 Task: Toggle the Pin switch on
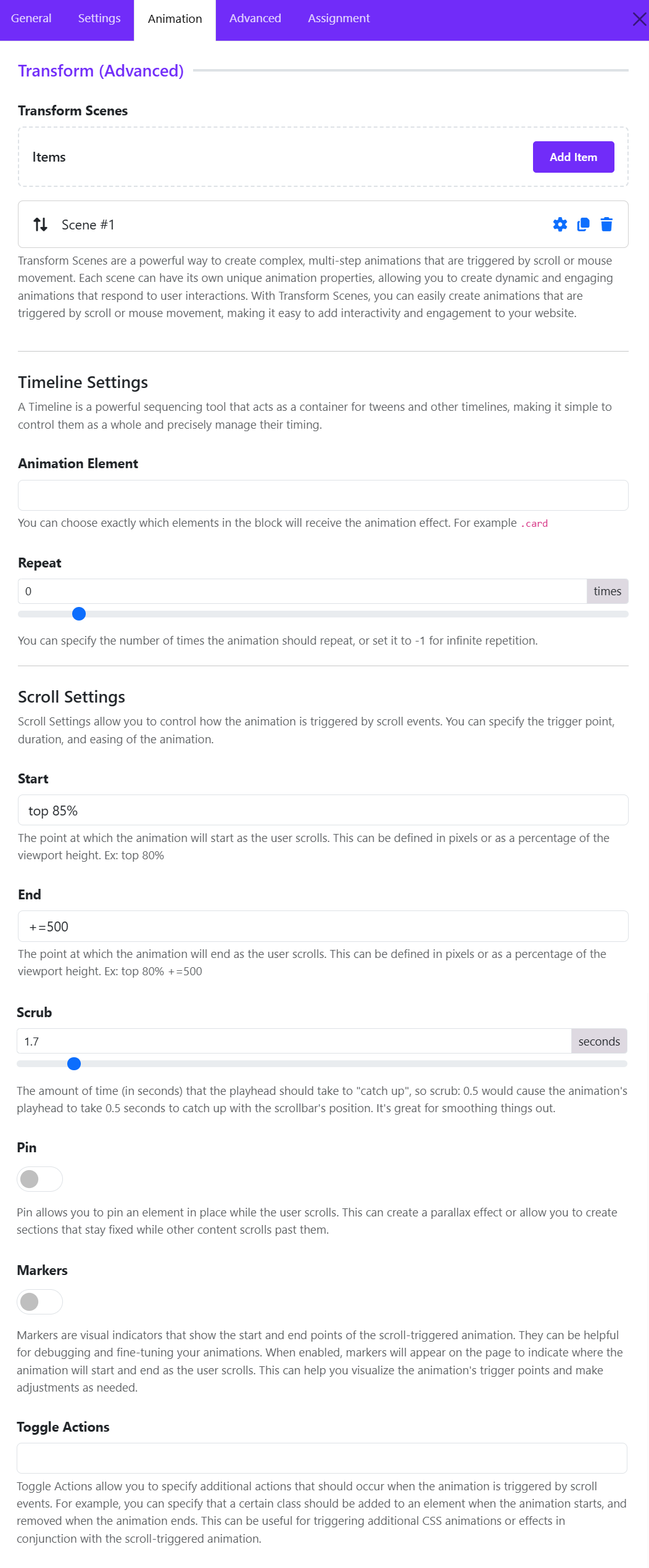point(39,1179)
